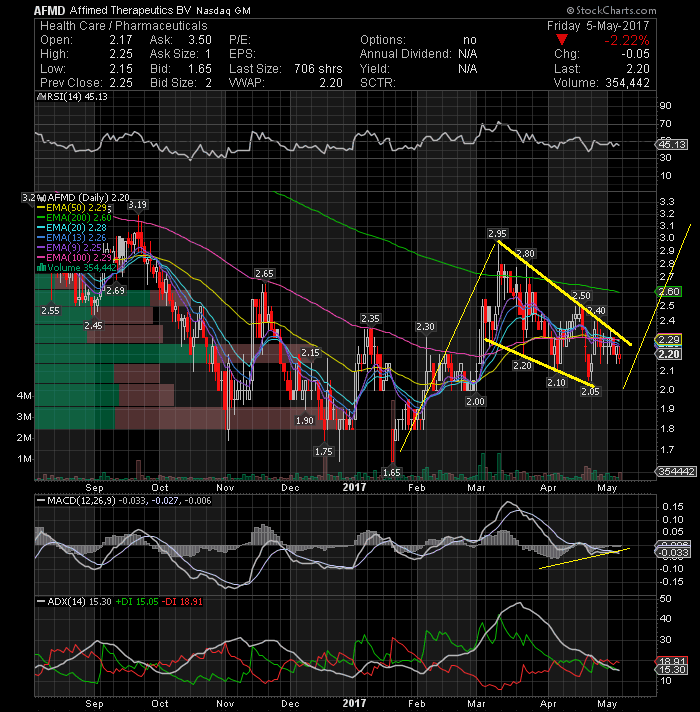The width and height of the screenshot is (700, 712).
Task: Select the Annual Dividend label
Action: [x=405, y=54]
